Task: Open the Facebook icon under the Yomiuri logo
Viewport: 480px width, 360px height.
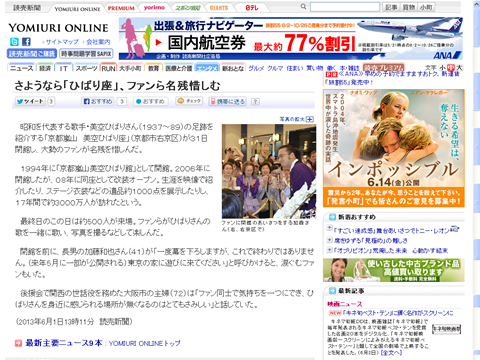Action: tap(26, 42)
